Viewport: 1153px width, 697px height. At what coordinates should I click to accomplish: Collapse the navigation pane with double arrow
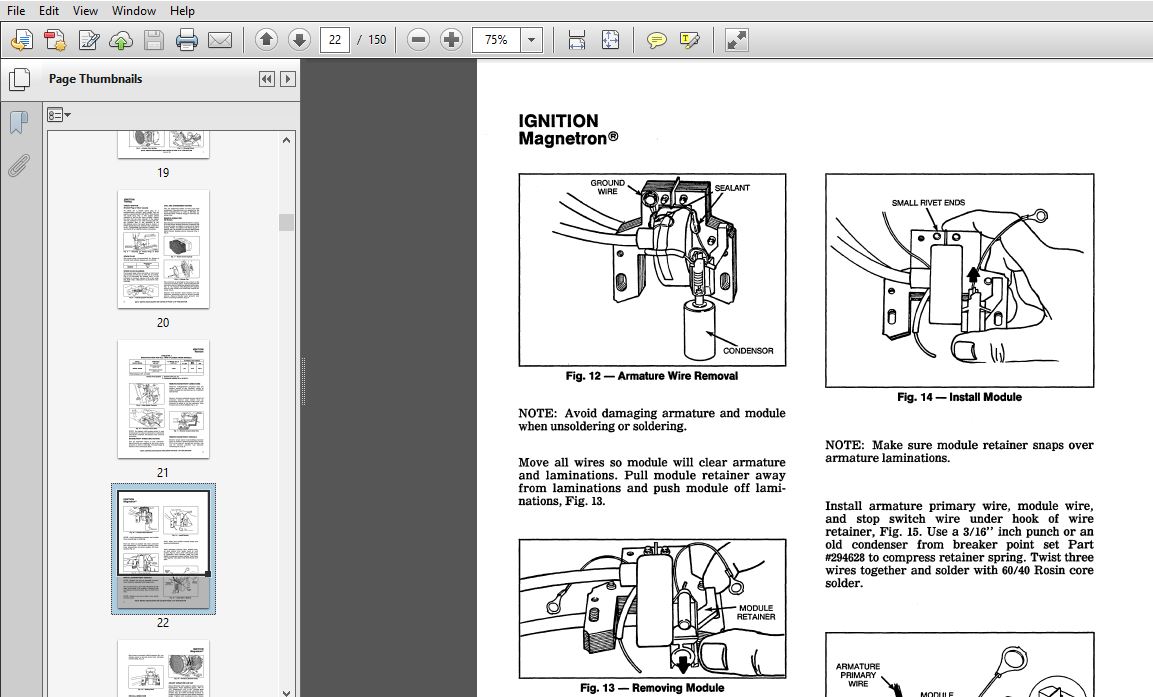(x=267, y=79)
